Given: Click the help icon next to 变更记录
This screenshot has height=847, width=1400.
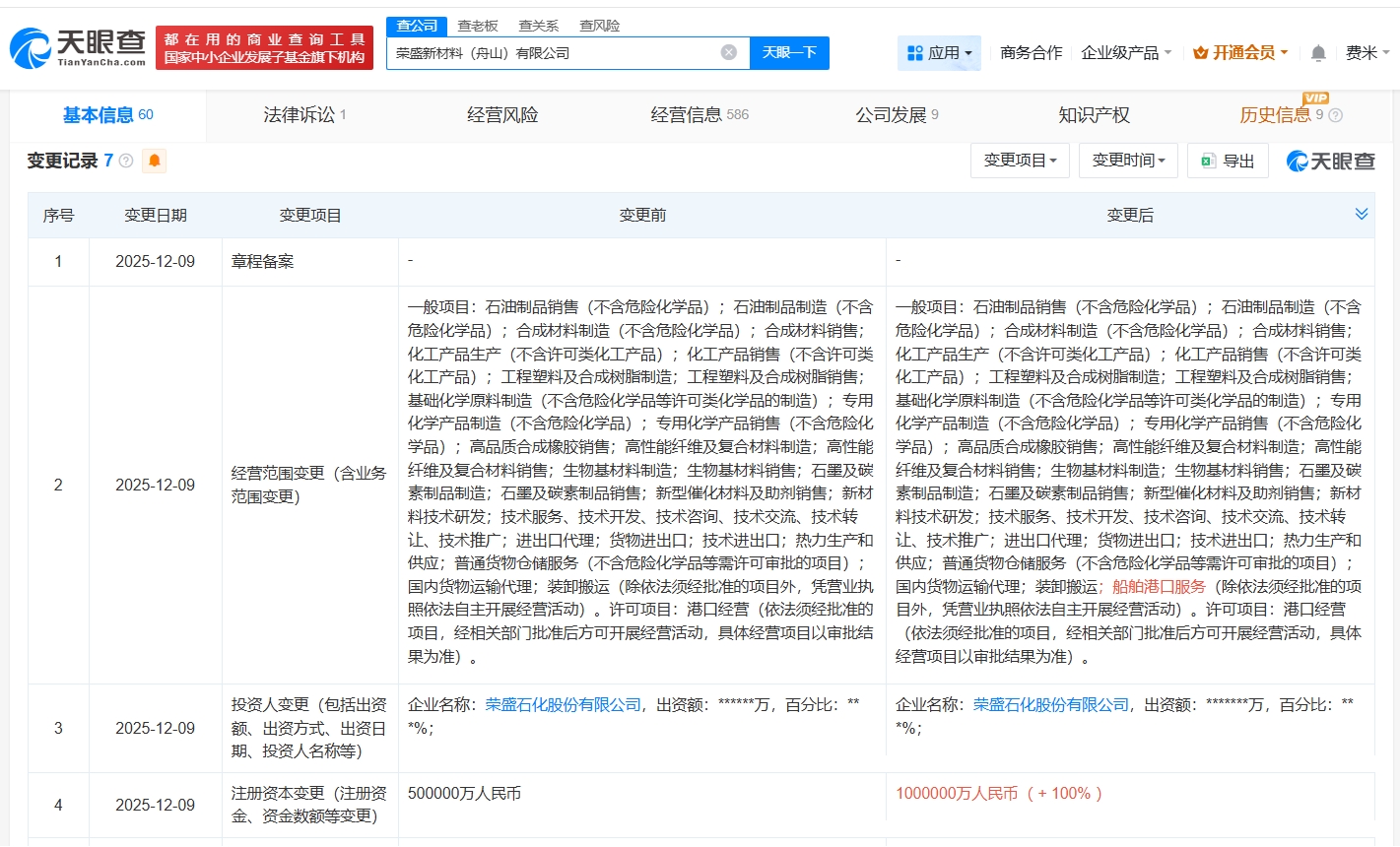Looking at the screenshot, I should tap(126, 161).
